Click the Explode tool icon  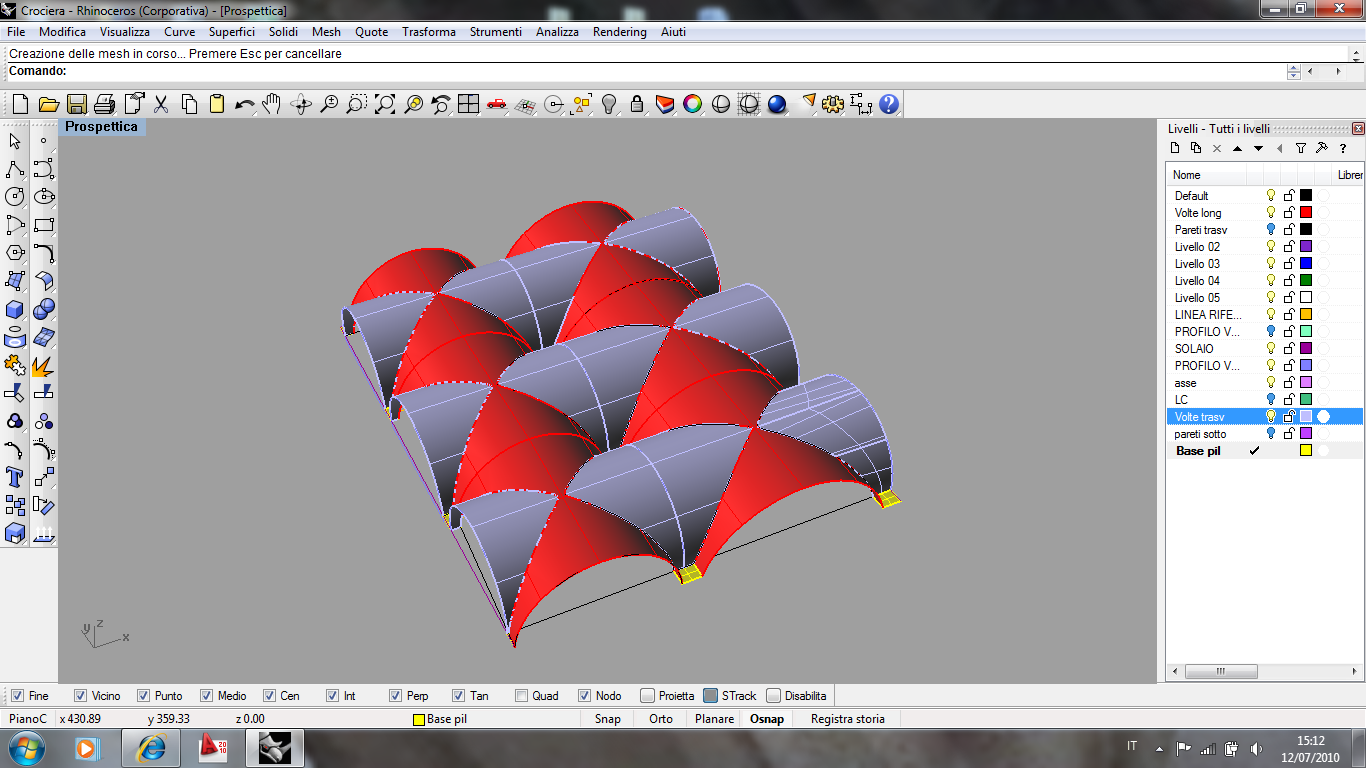point(43,366)
